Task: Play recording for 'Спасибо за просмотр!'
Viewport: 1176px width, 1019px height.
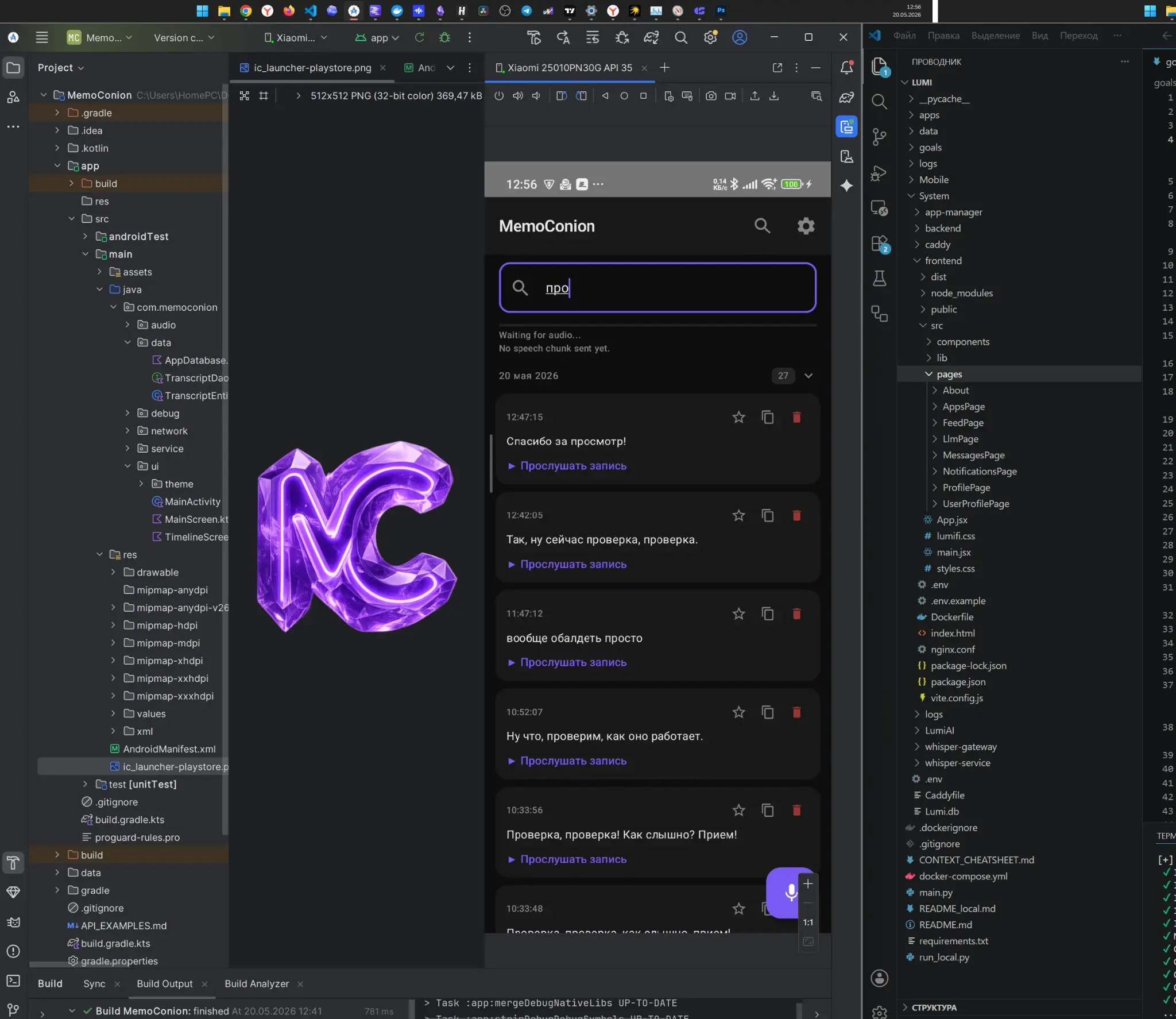Action: 567,466
